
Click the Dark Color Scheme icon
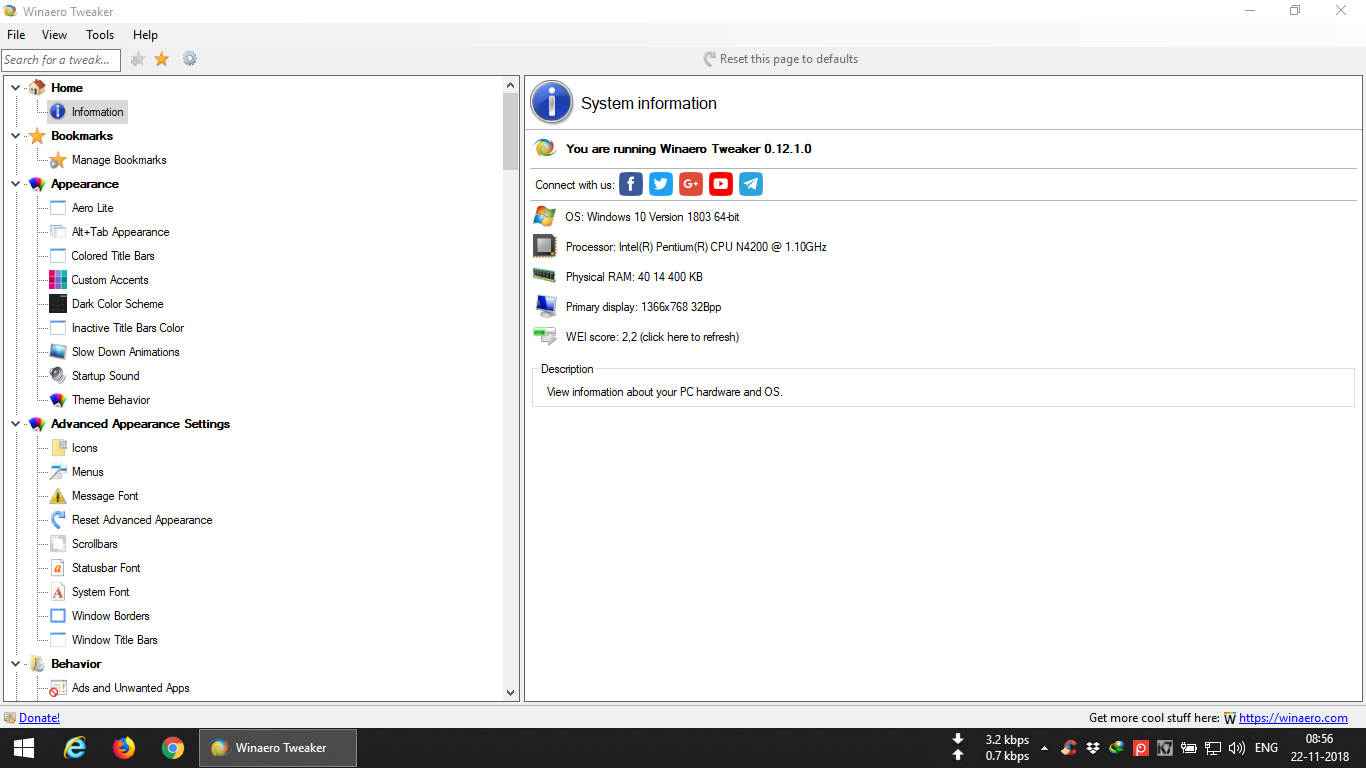(x=58, y=304)
